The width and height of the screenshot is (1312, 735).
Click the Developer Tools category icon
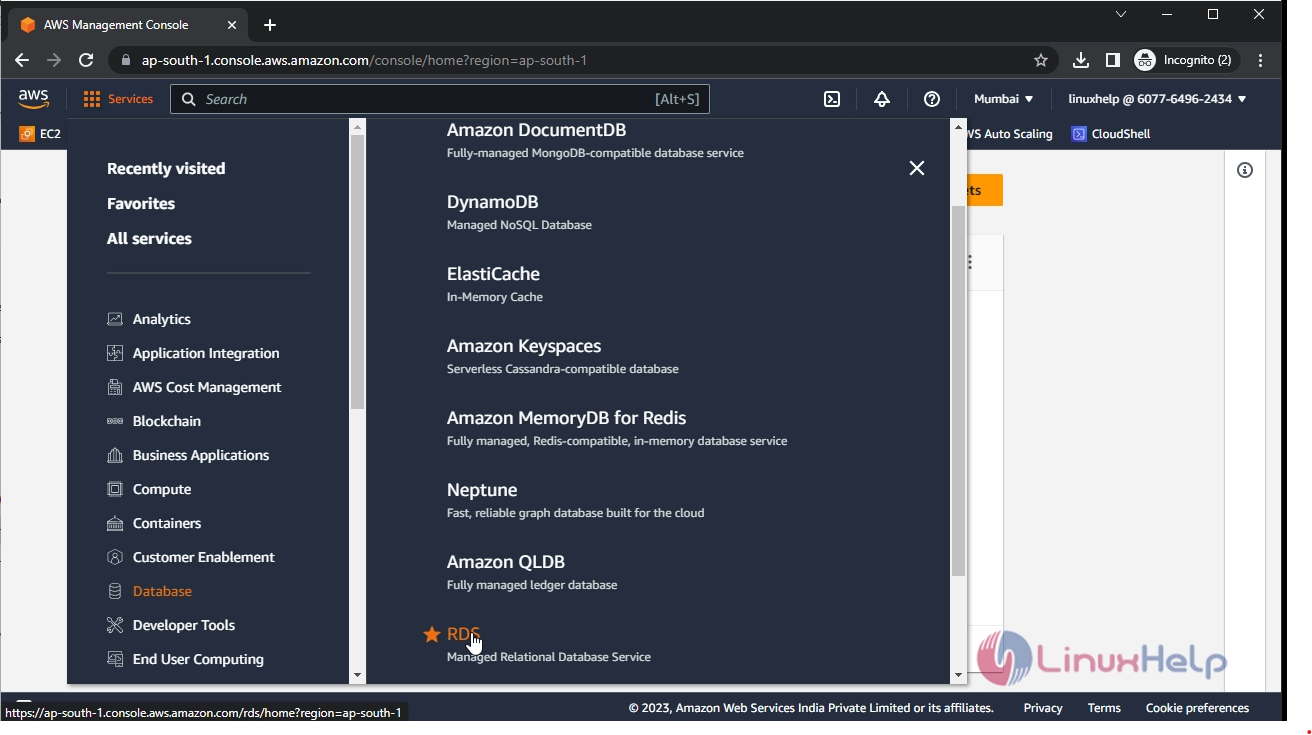[115, 625]
